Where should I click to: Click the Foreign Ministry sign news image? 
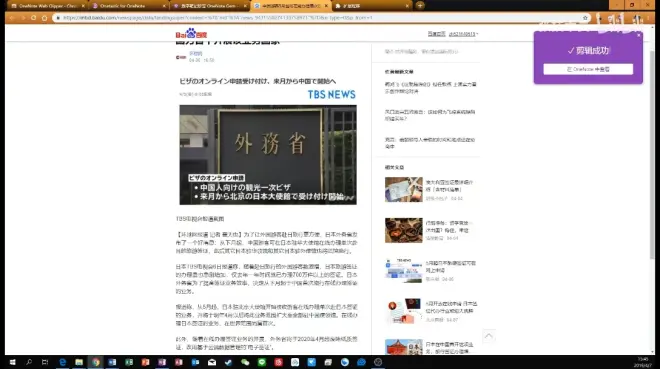[268, 155]
